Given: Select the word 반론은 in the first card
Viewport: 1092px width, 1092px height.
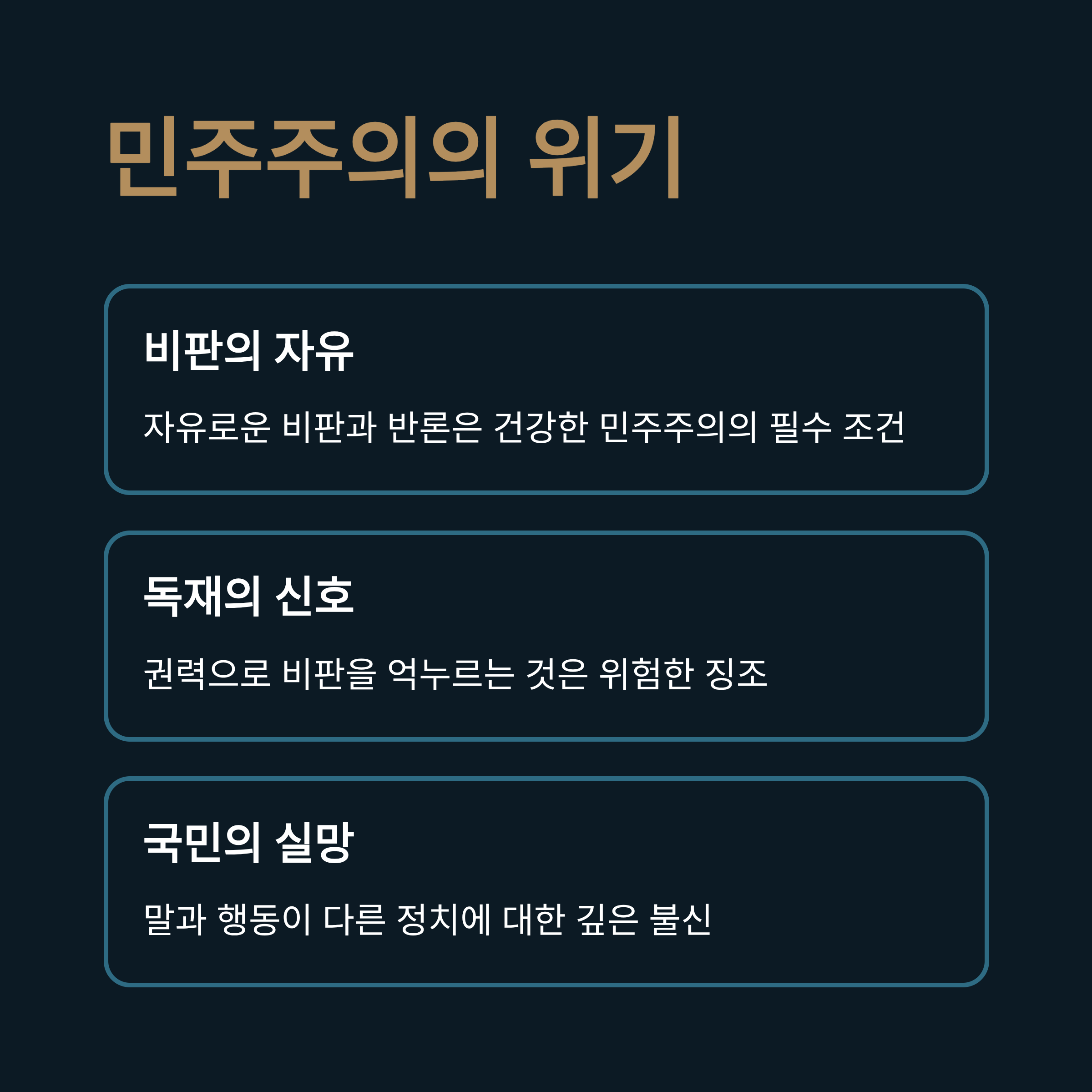Looking at the screenshot, I should (x=435, y=427).
